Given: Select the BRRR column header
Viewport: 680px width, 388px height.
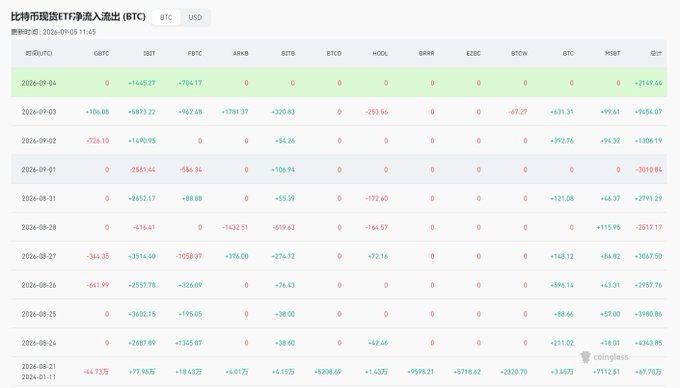Looking at the screenshot, I should (x=426, y=53).
